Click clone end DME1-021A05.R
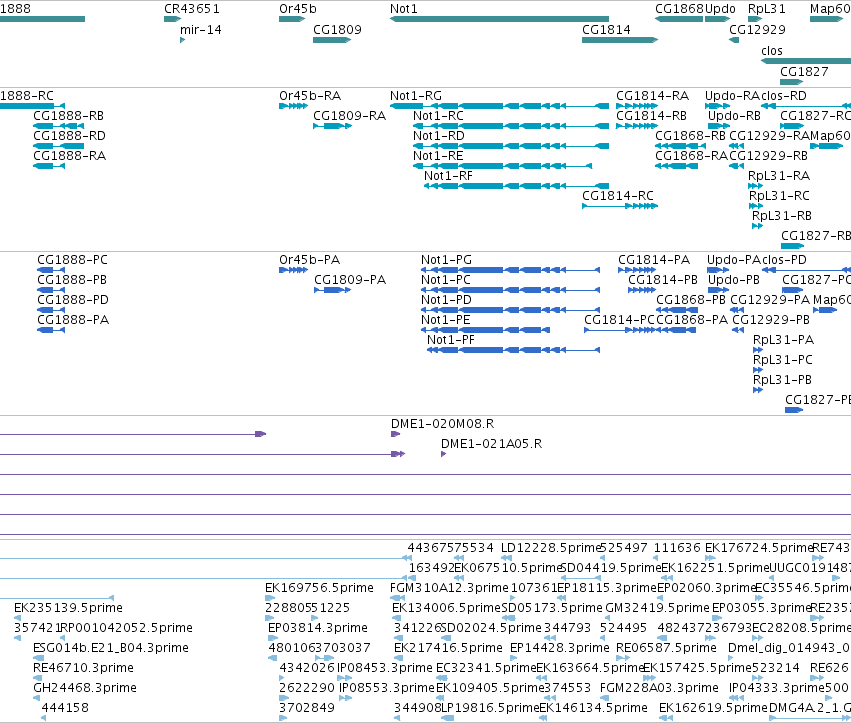This screenshot has height=723, width=851. 443,454
